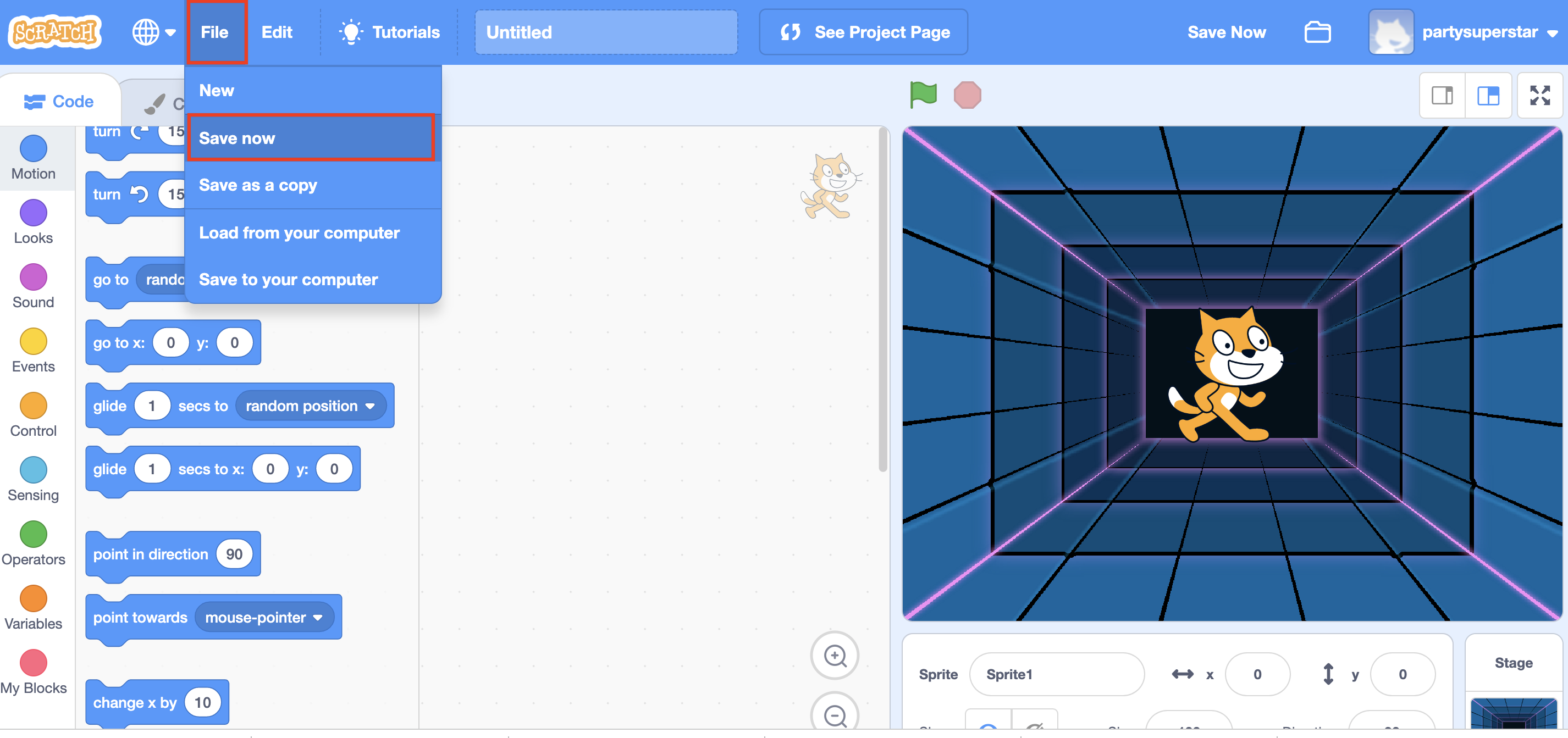
Task: Switch to large stage layout
Action: pos(1488,95)
